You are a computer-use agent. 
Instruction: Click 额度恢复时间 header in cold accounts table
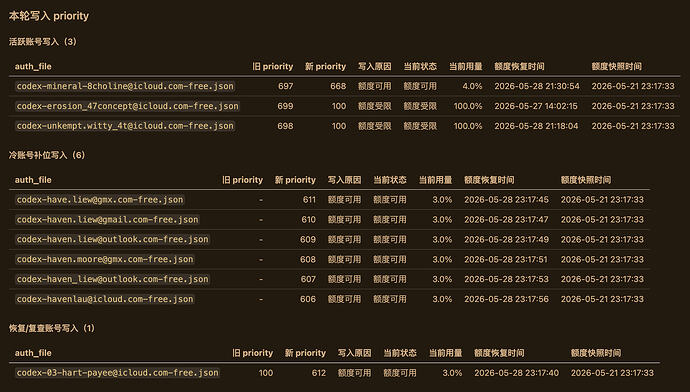click(489, 180)
